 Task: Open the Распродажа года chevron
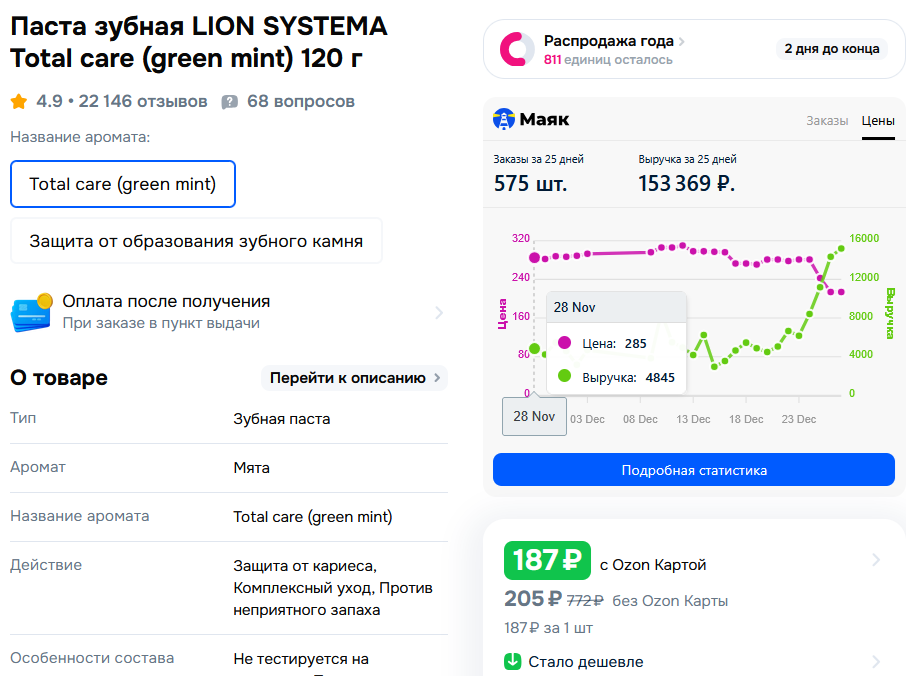point(682,42)
